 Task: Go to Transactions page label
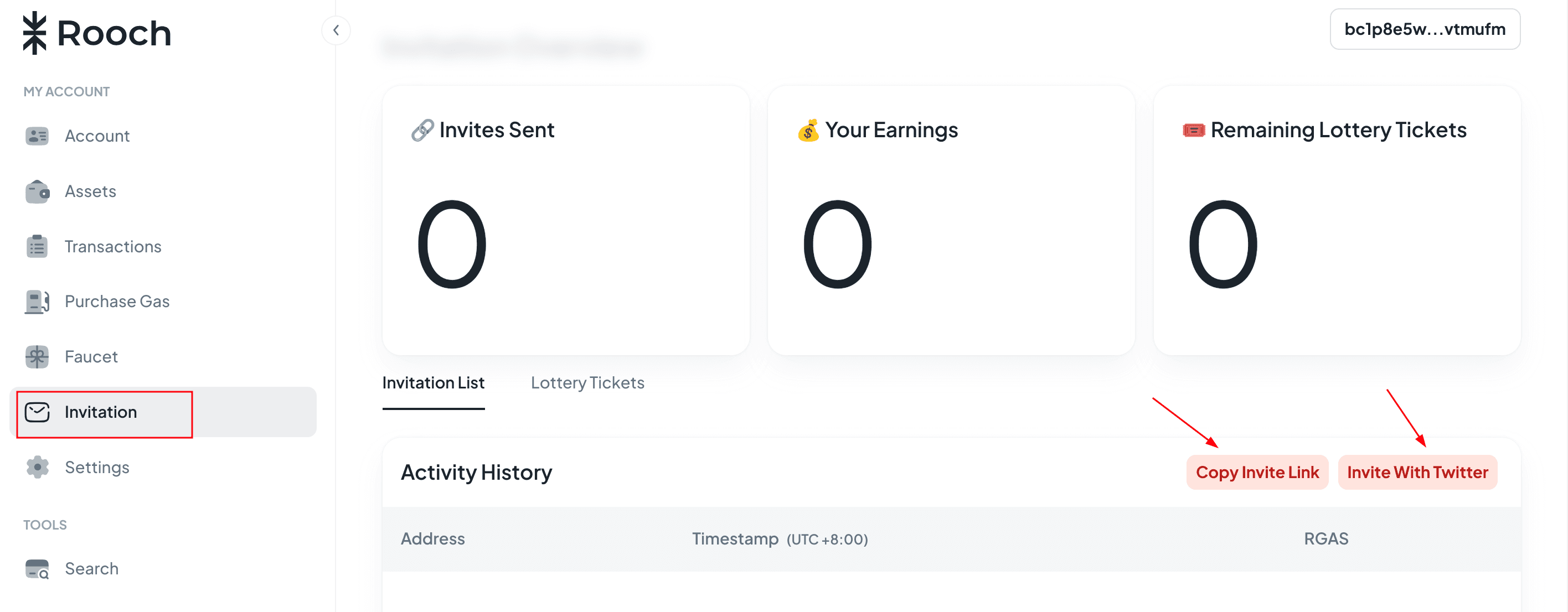tap(112, 246)
